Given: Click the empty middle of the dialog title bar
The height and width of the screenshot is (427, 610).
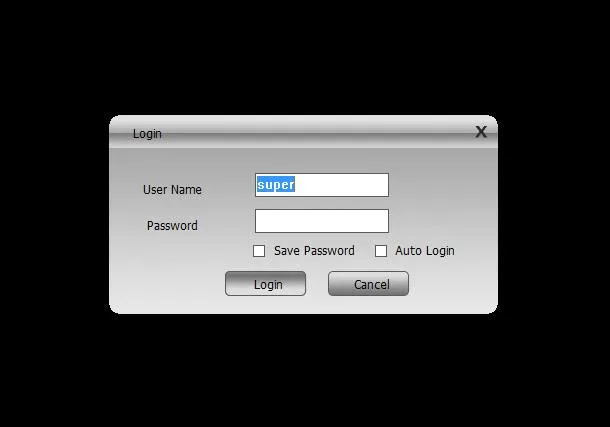Looking at the screenshot, I should [x=311, y=132].
